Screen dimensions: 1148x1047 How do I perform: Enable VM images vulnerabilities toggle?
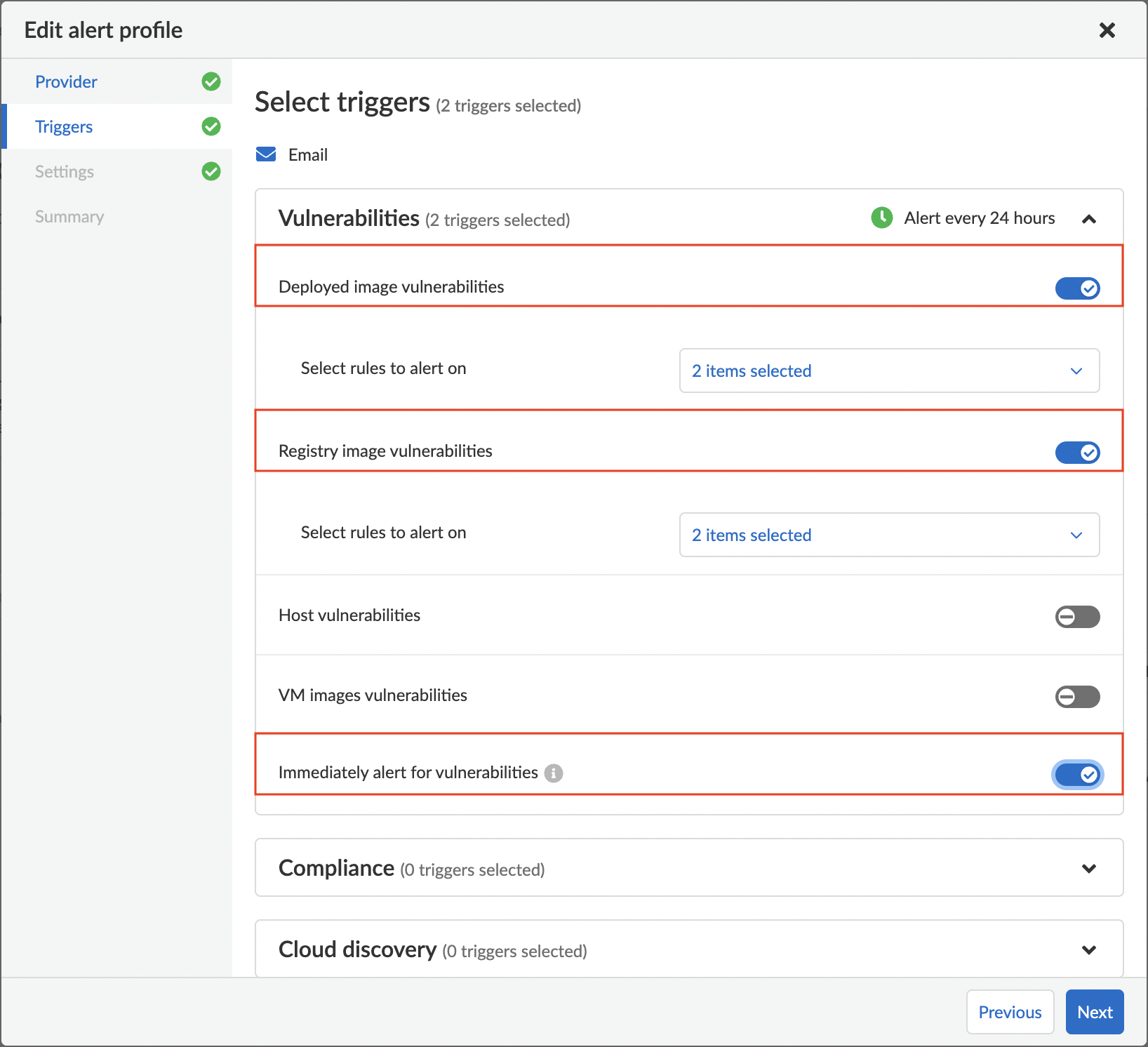(1077, 696)
